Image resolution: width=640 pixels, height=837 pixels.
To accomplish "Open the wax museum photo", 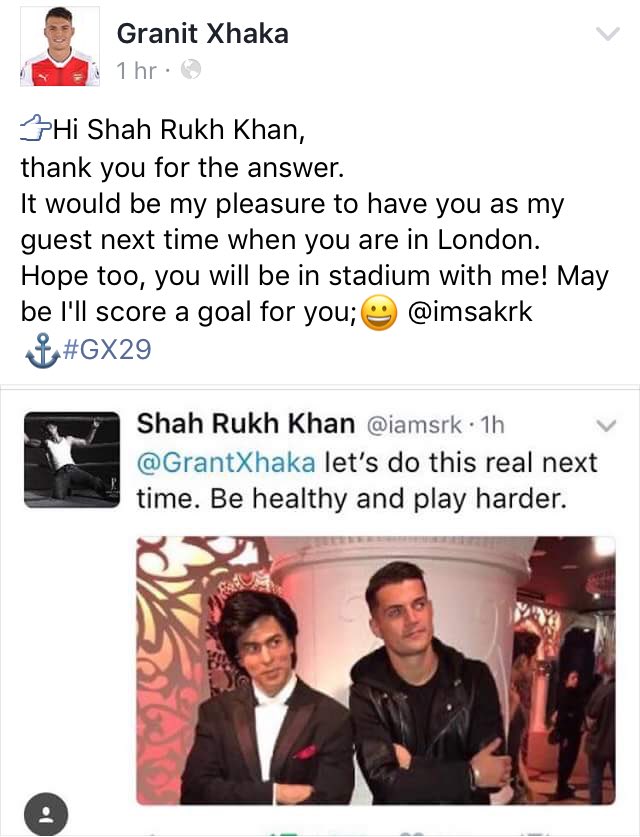I will [x=376, y=670].
